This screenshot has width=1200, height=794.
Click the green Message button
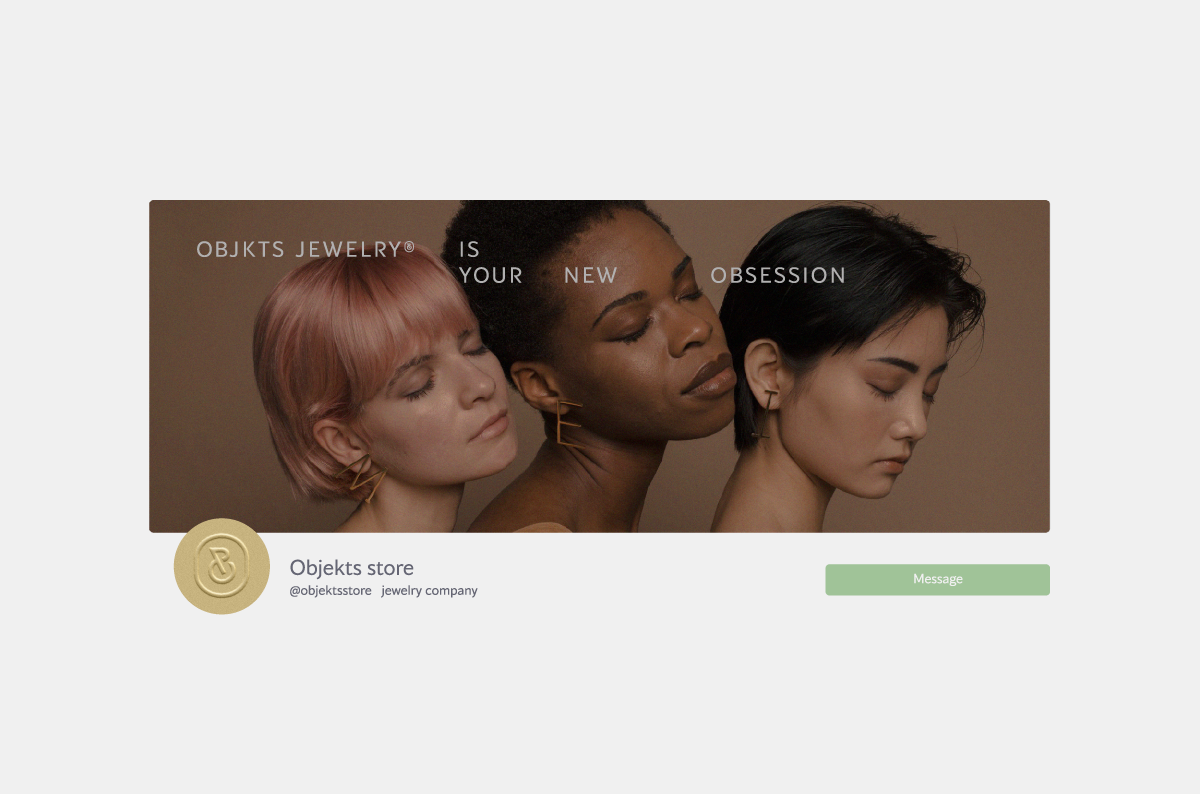click(937, 580)
